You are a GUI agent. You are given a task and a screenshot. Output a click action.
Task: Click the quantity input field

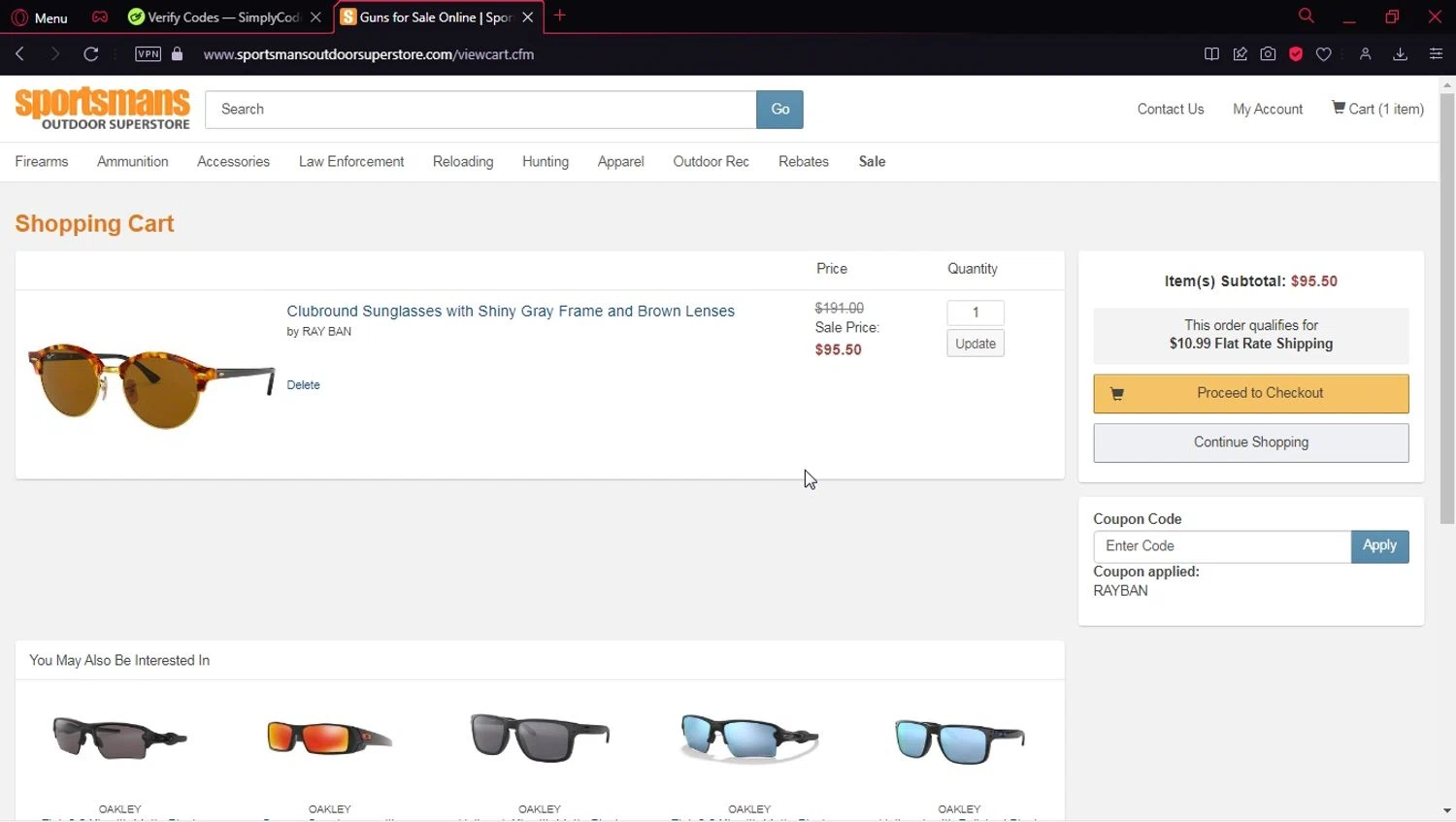click(x=976, y=312)
